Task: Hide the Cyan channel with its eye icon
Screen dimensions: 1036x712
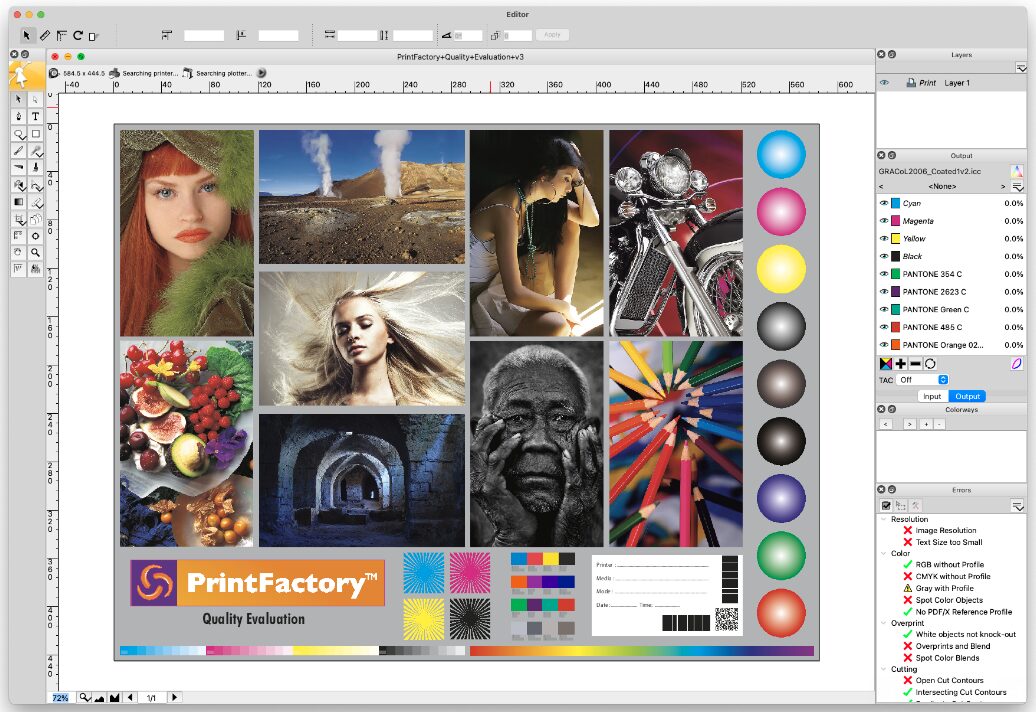Action: pyautogui.click(x=883, y=203)
